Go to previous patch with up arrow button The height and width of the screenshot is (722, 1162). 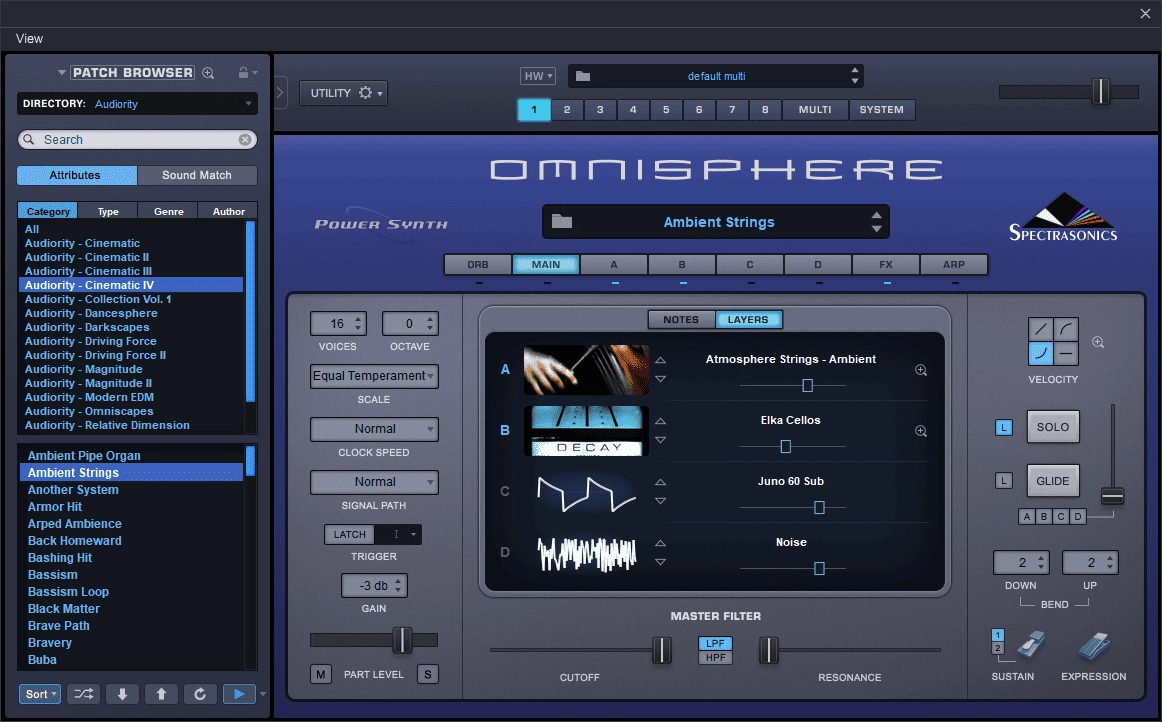click(x=161, y=694)
